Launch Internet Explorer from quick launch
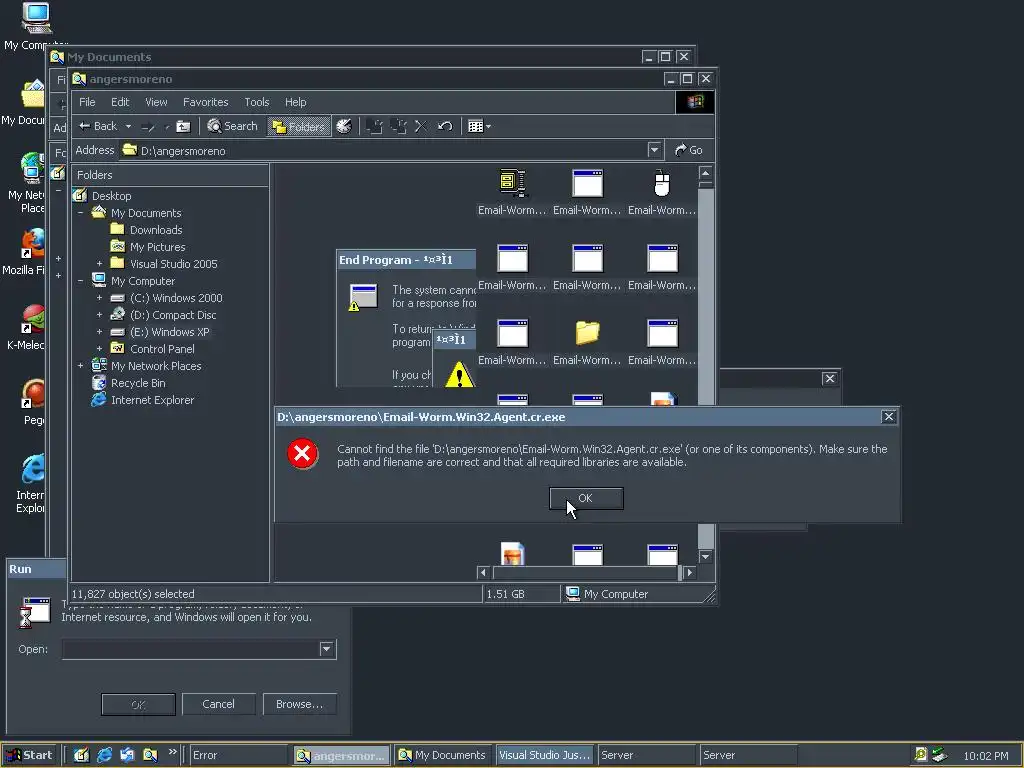Viewport: 1024px width, 768px height. tap(104, 755)
